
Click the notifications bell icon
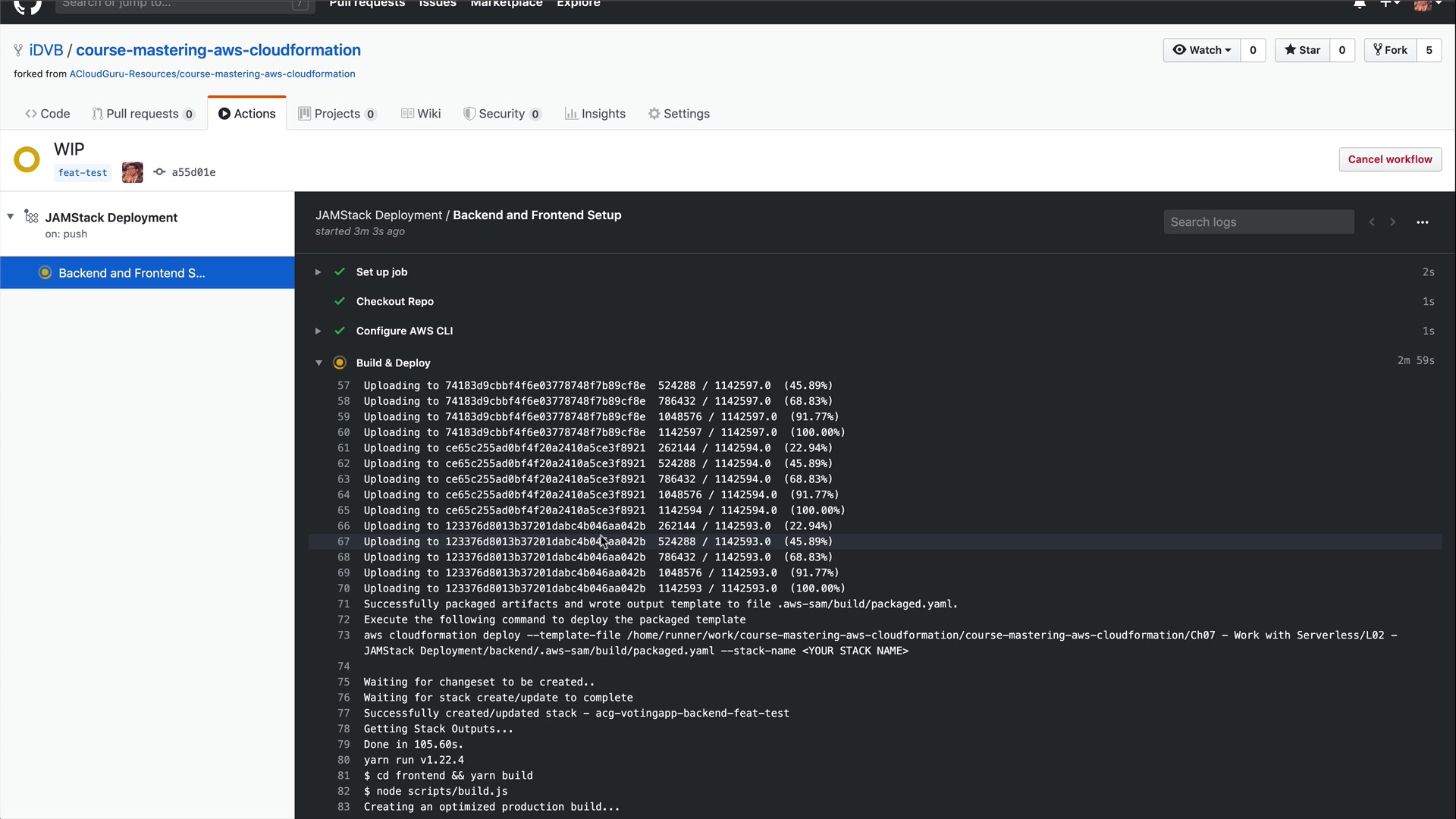pyautogui.click(x=1360, y=4)
